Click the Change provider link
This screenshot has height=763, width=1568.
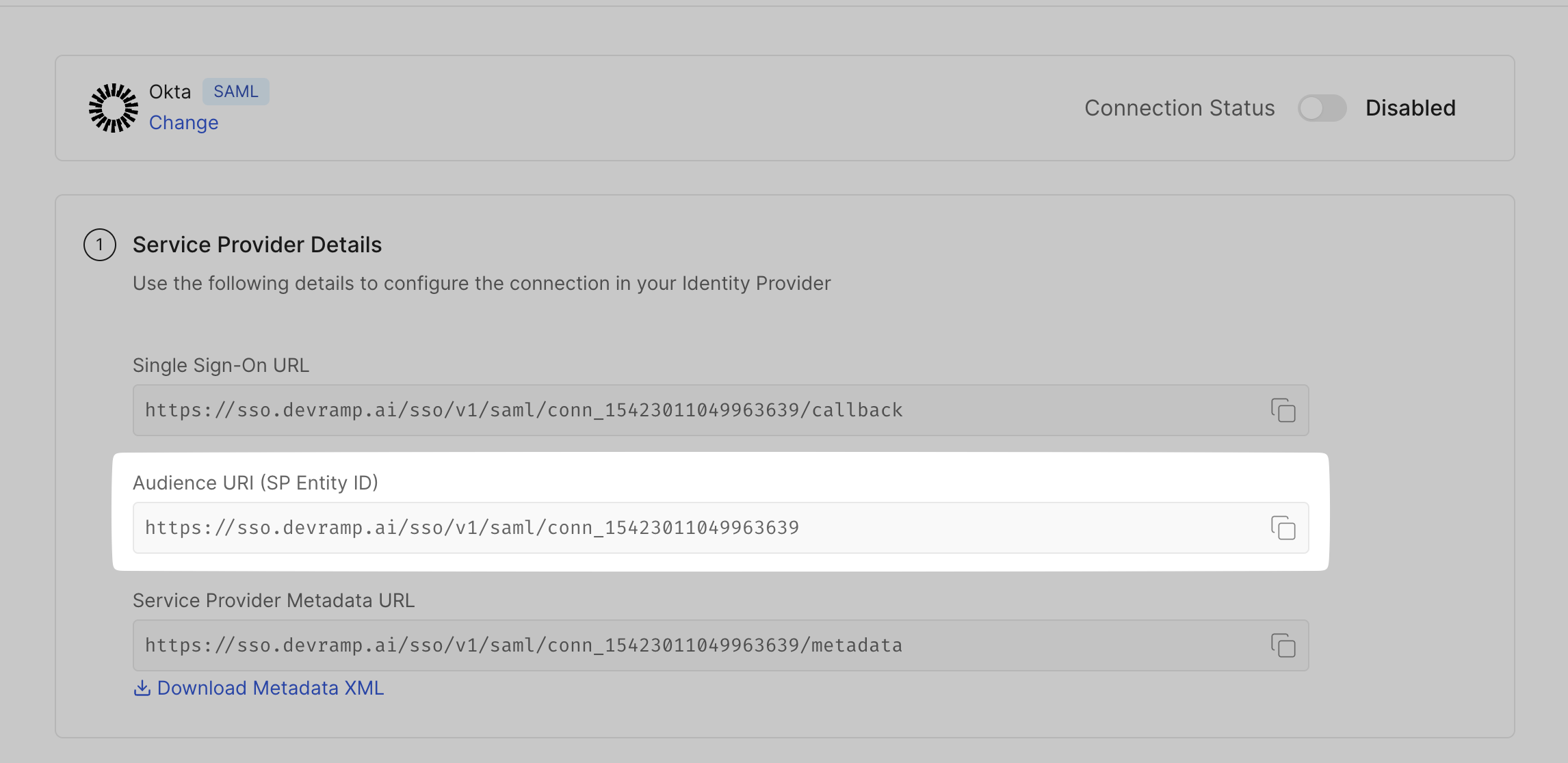pyautogui.click(x=183, y=122)
